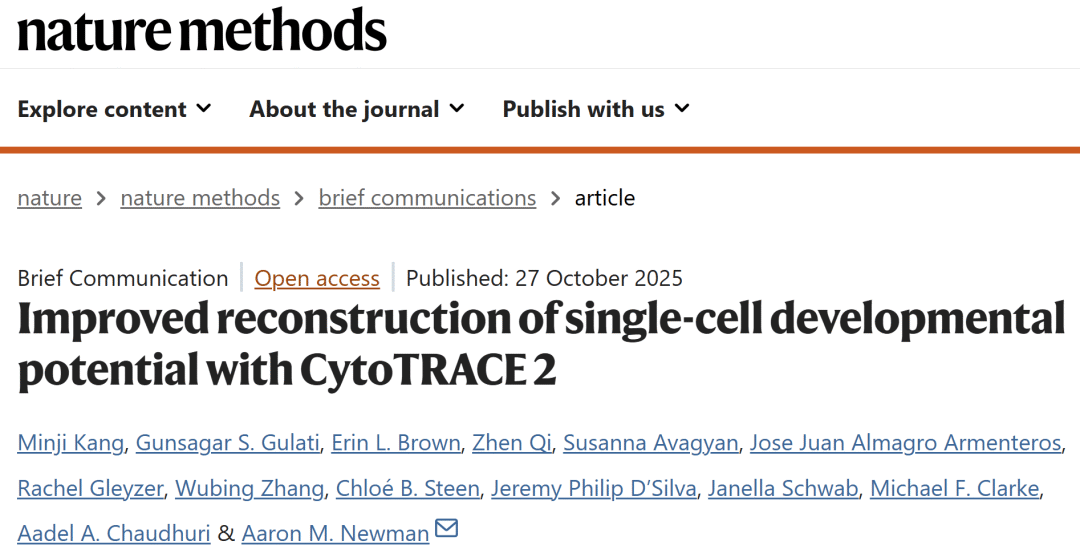Click the Open access link
The height and width of the screenshot is (557, 1080).
point(317,278)
